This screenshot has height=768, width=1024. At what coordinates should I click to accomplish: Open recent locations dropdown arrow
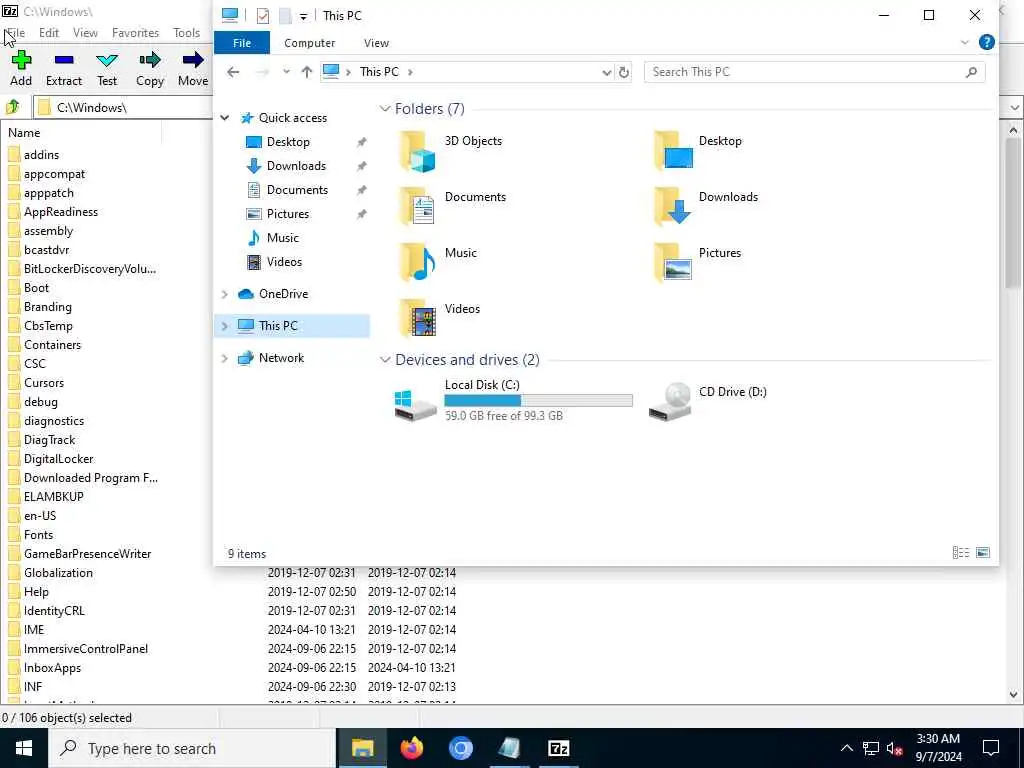pyautogui.click(x=286, y=72)
